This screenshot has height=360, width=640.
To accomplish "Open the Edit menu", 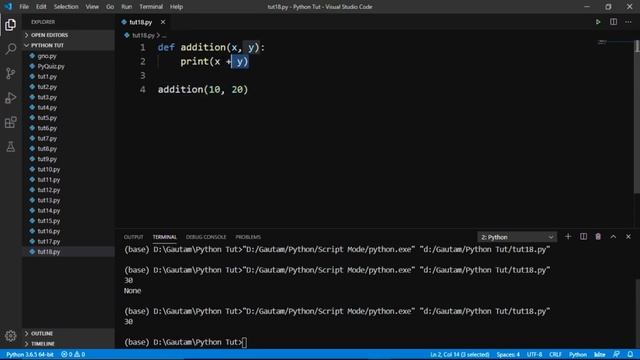I will click(41, 7).
